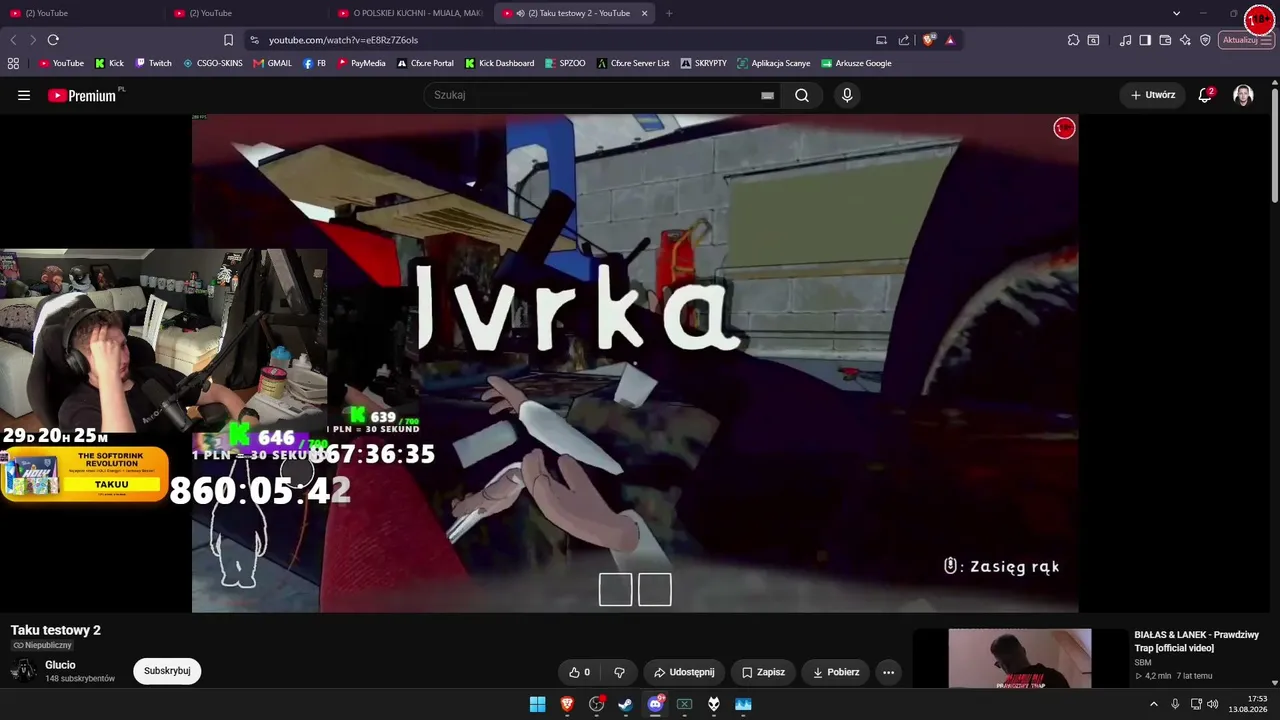This screenshot has width=1280, height=720.
Task: Open Brave browser from the taskbar
Action: pyautogui.click(x=567, y=704)
